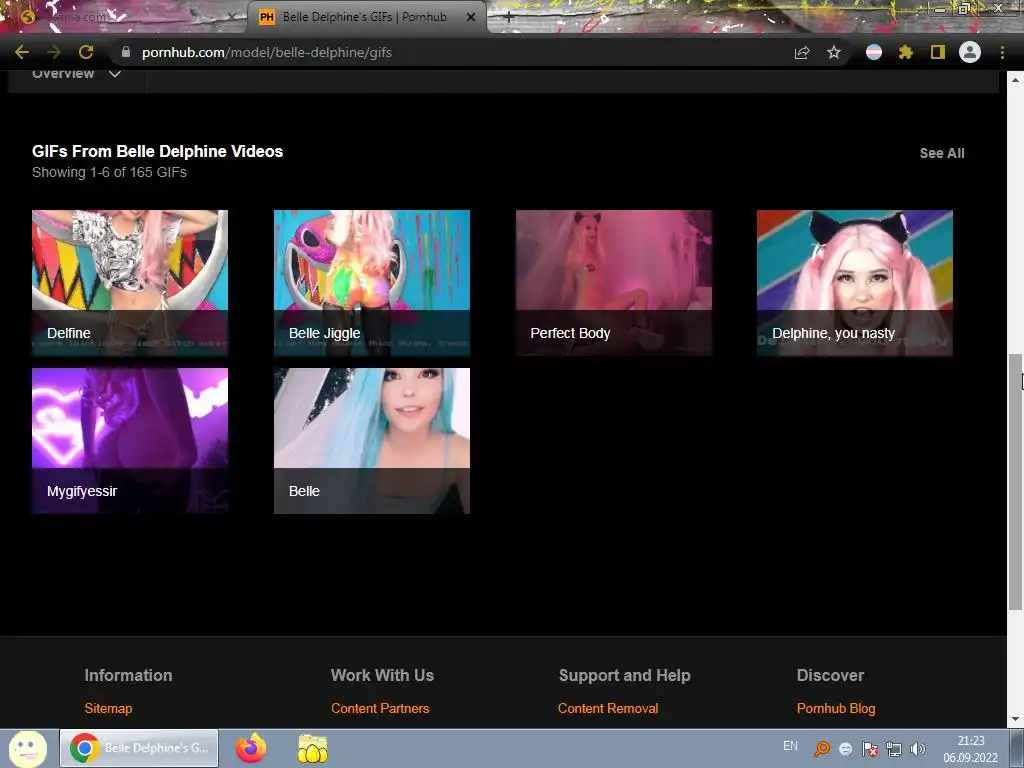Click the striped flag extension icon
This screenshot has height=768, width=1024.
click(874, 52)
